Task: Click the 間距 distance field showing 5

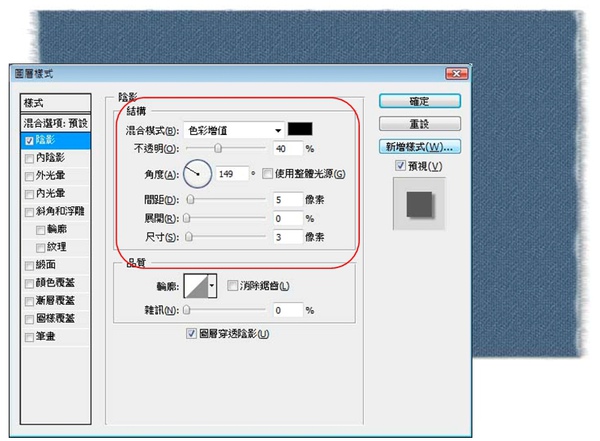Action: (288, 200)
